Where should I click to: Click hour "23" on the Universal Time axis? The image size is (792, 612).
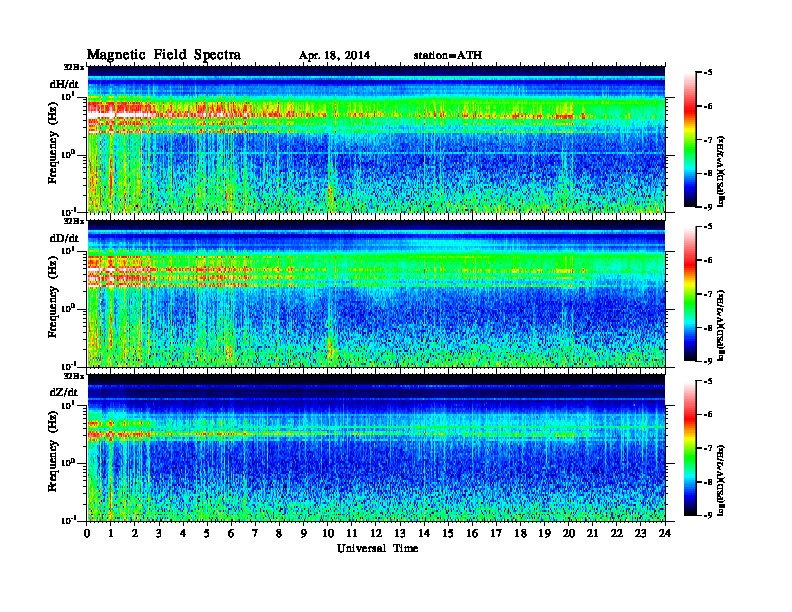point(641,533)
